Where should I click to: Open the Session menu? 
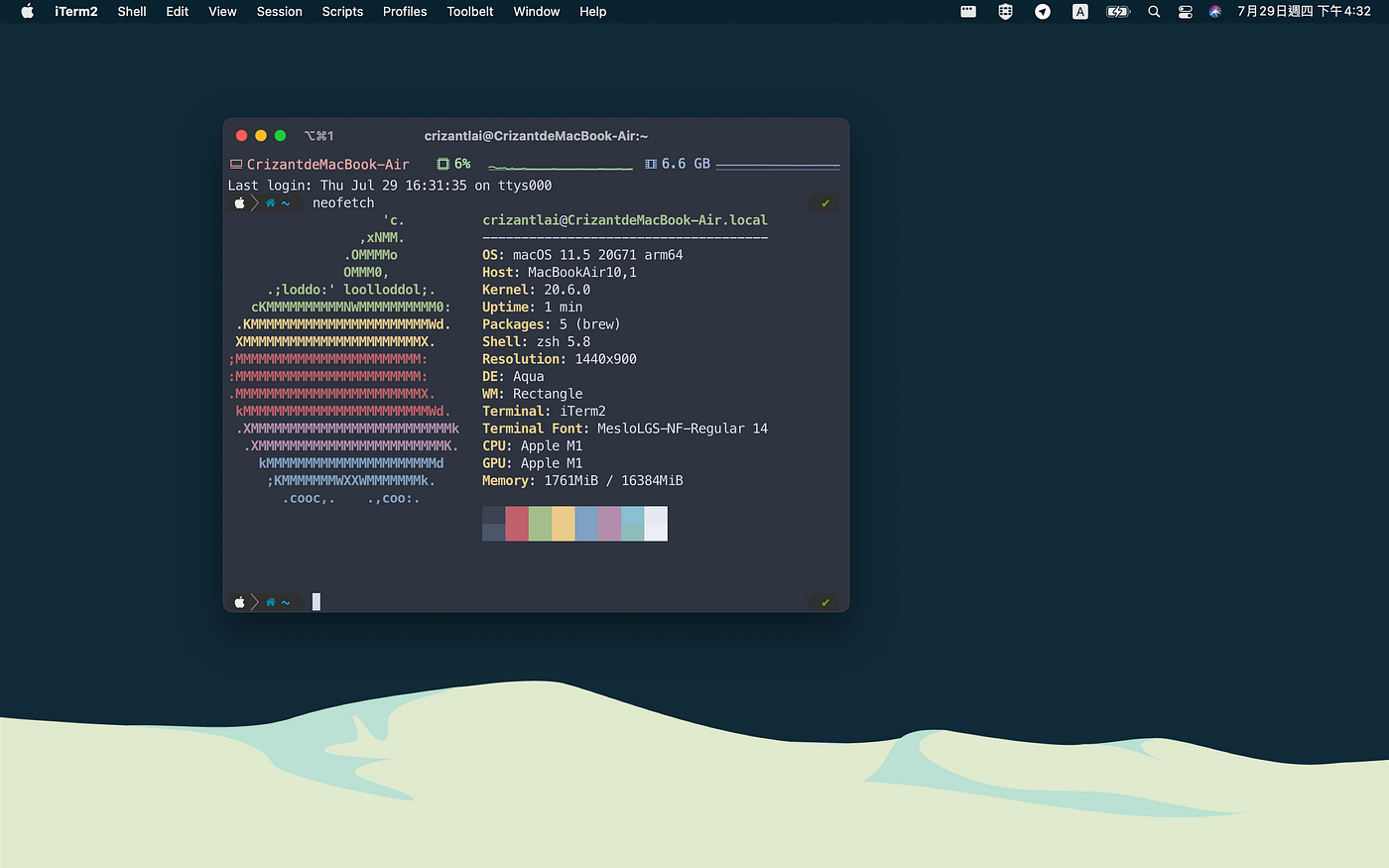pyautogui.click(x=279, y=12)
